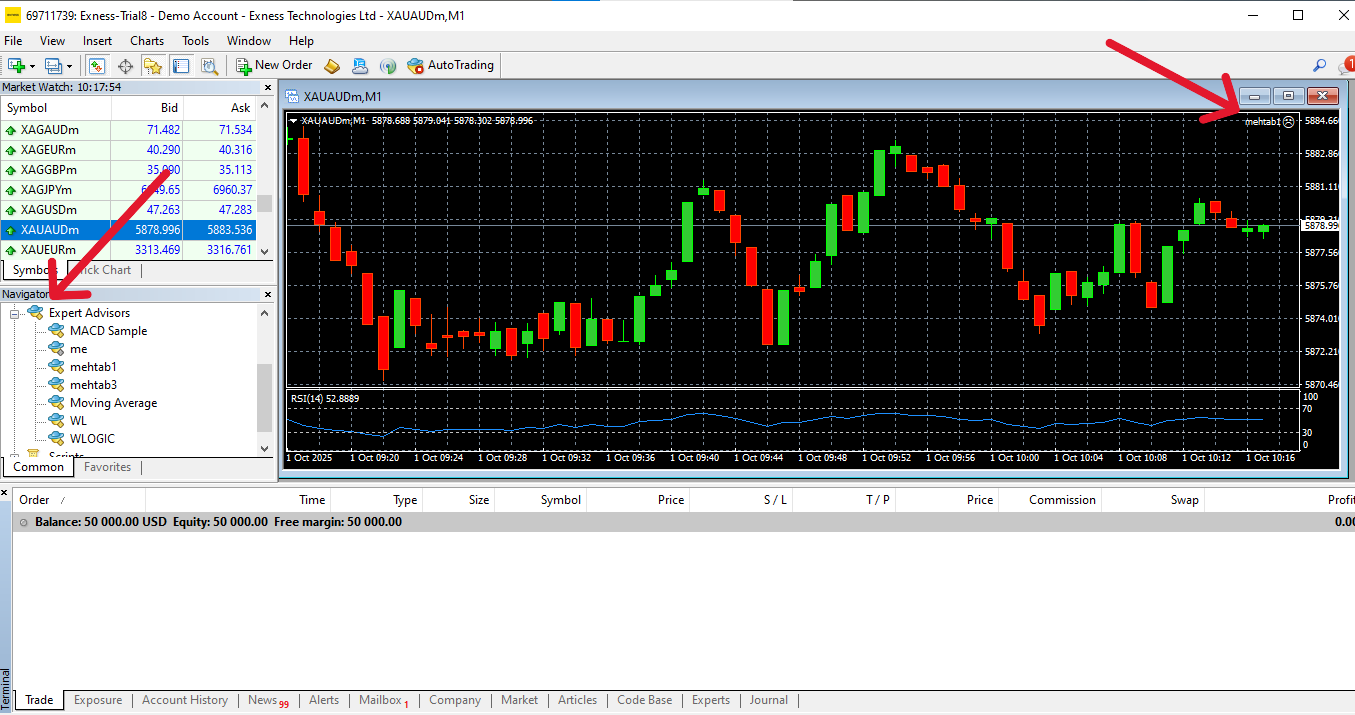Open the new chart dropdown arrow

(32, 66)
